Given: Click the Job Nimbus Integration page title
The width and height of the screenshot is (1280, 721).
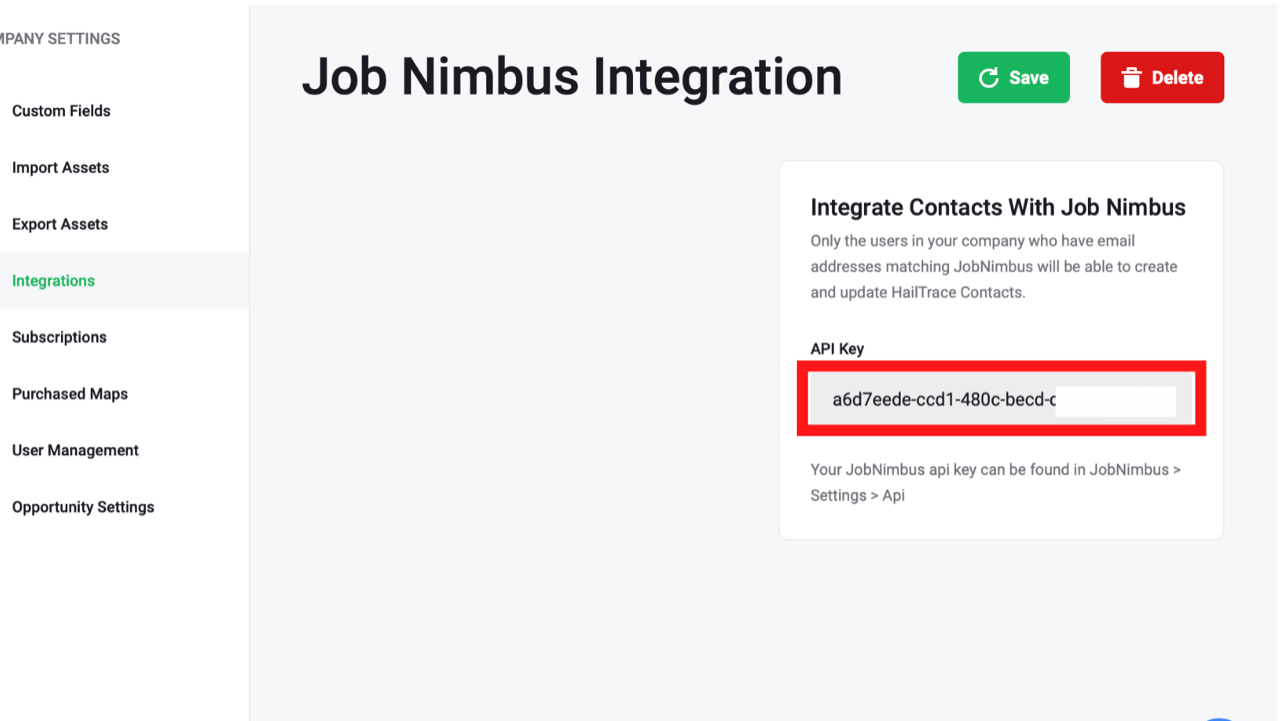Looking at the screenshot, I should click(x=571, y=76).
